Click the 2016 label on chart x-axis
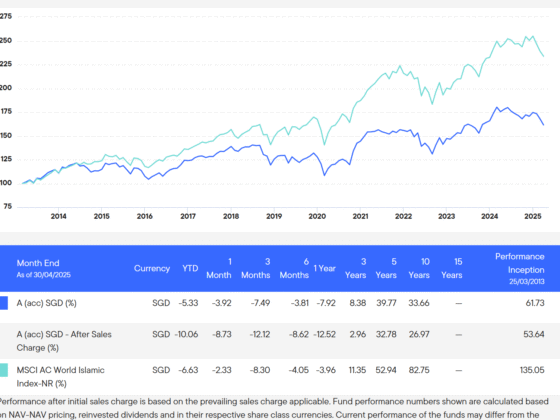560x420 pixels. pyautogui.click(x=145, y=216)
